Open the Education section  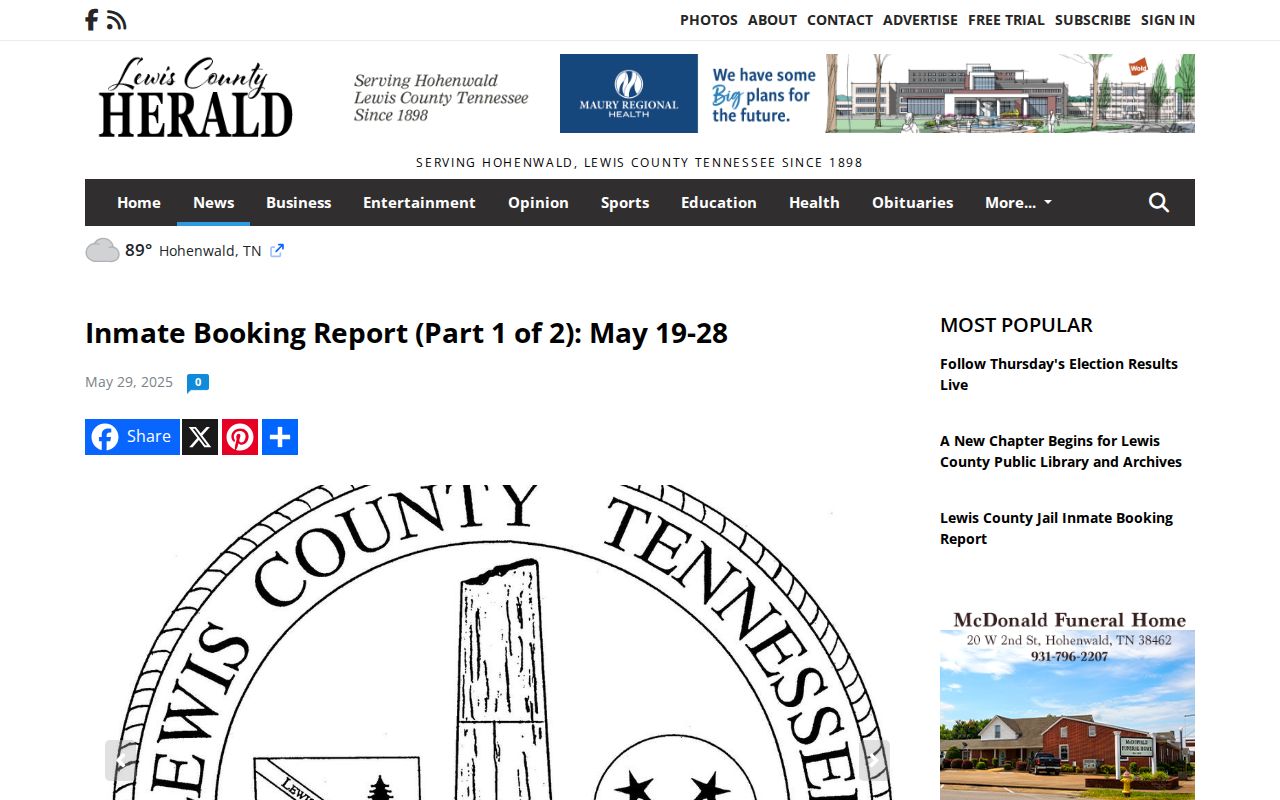pos(719,203)
